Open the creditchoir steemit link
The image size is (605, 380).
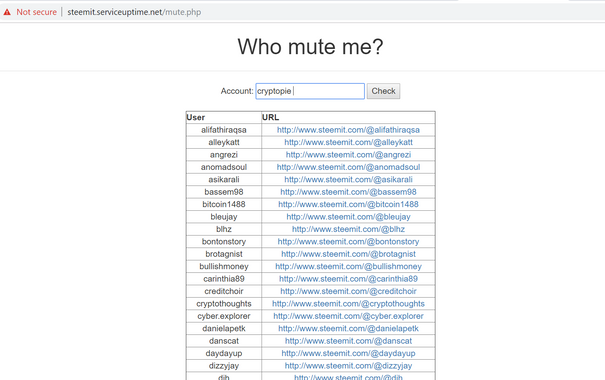click(348, 291)
